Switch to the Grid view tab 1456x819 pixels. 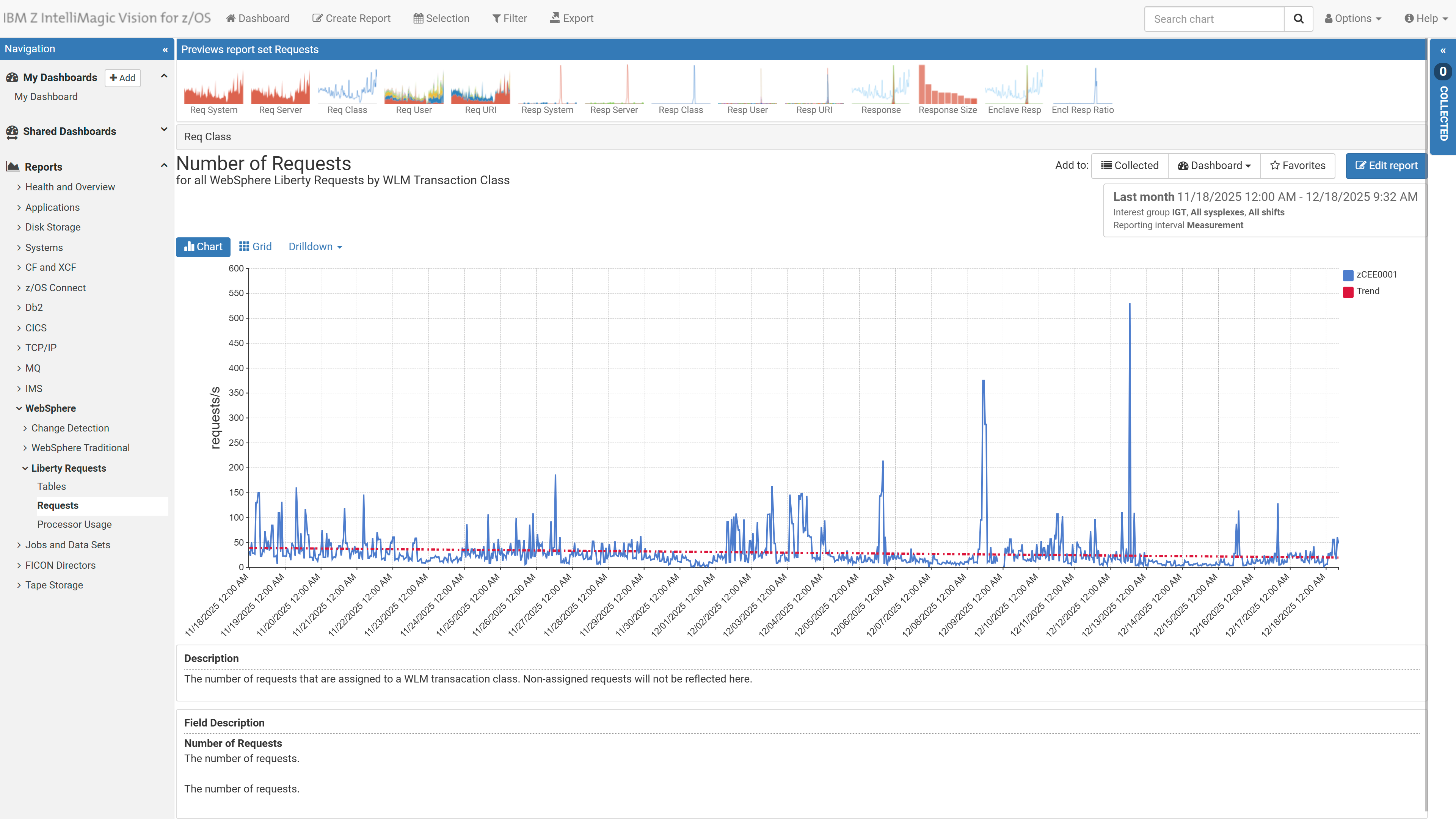pyautogui.click(x=256, y=247)
